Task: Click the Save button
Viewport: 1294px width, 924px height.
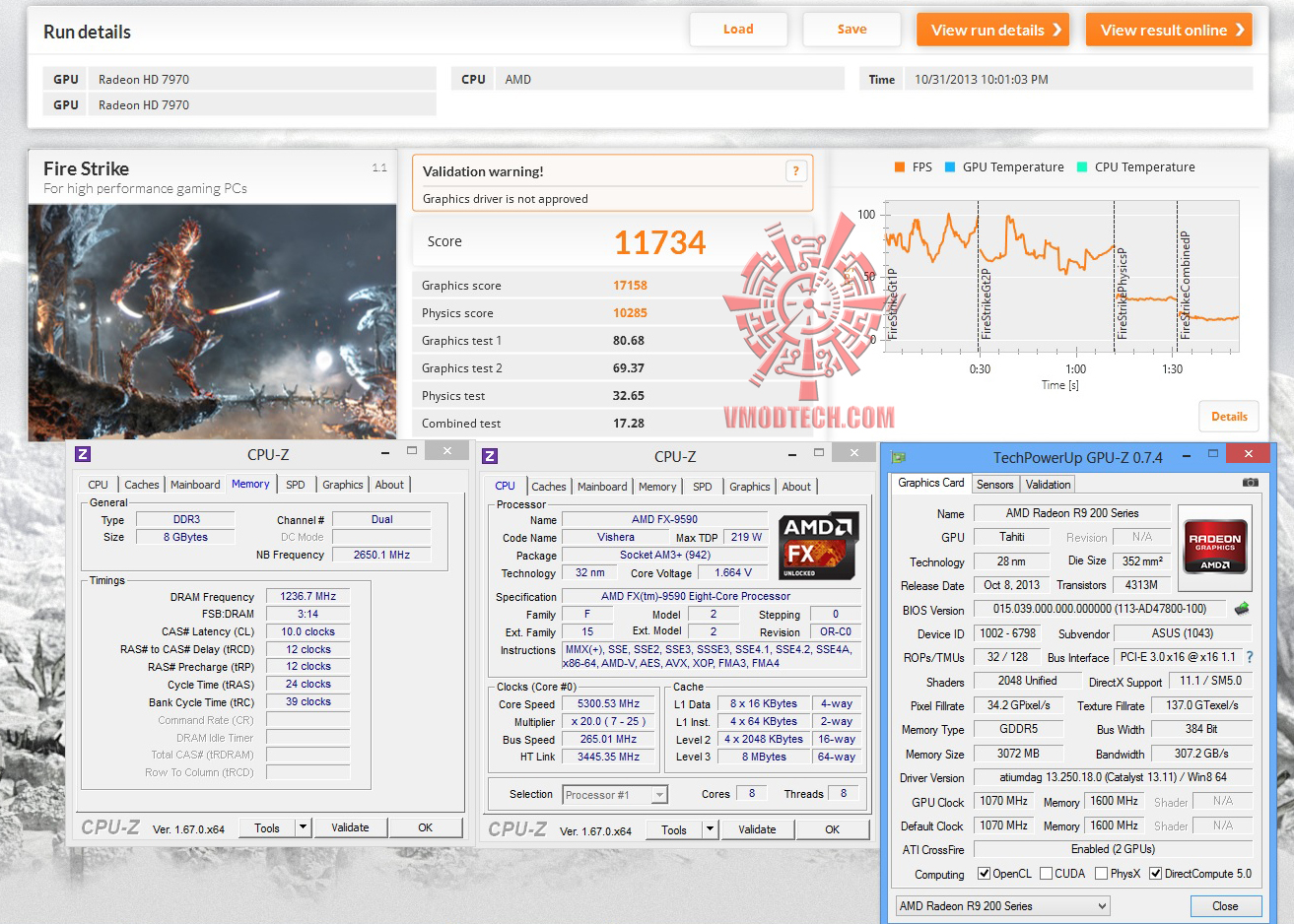Action: click(852, 30)
